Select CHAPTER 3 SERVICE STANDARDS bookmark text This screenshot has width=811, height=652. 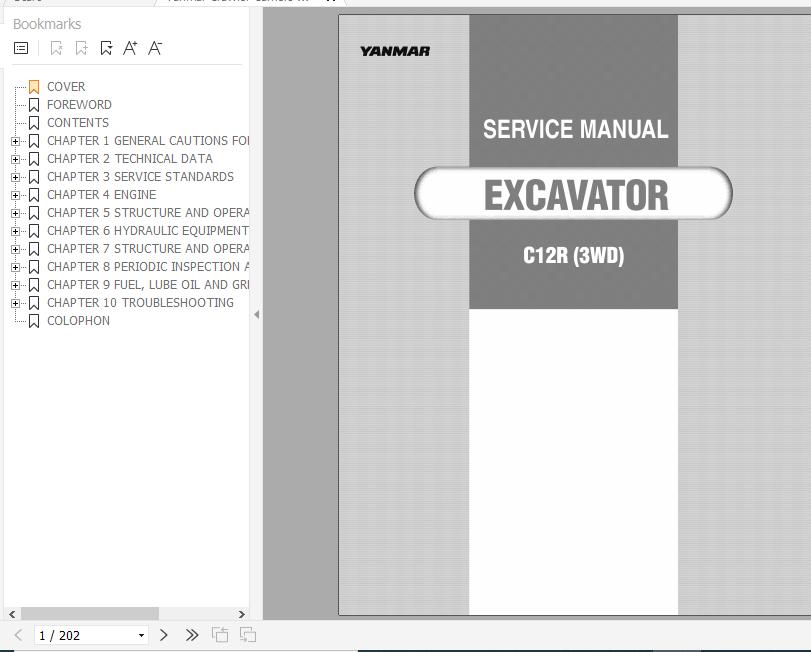pos(140,177)
